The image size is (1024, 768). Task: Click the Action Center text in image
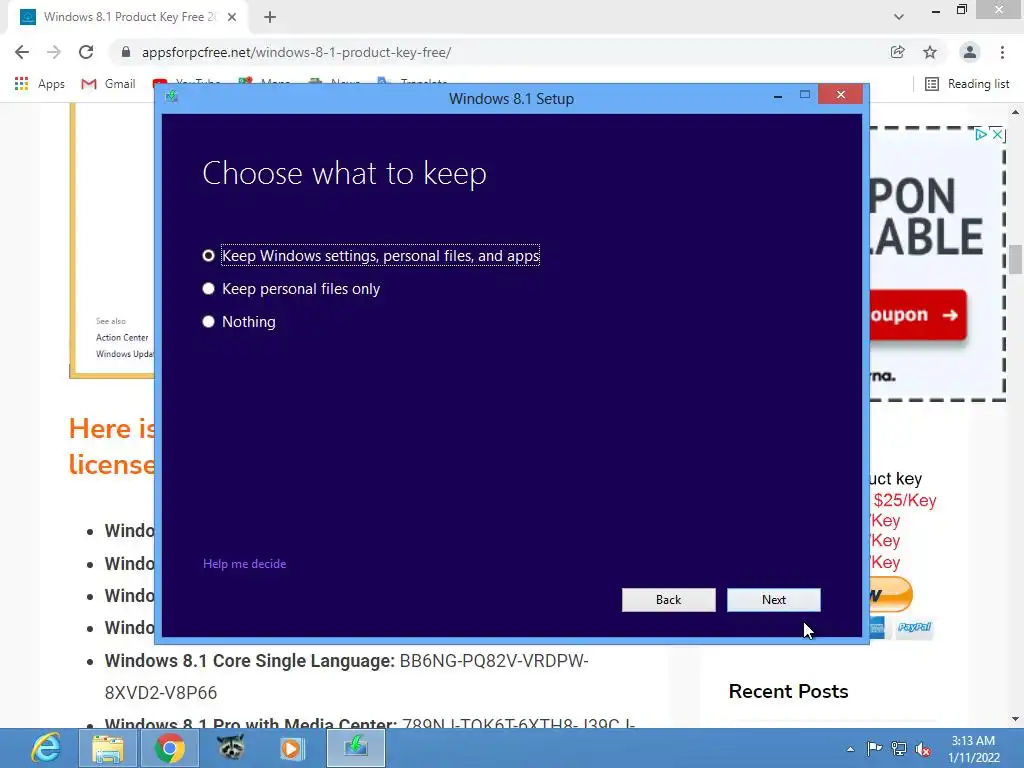click(x=122, y=338)
